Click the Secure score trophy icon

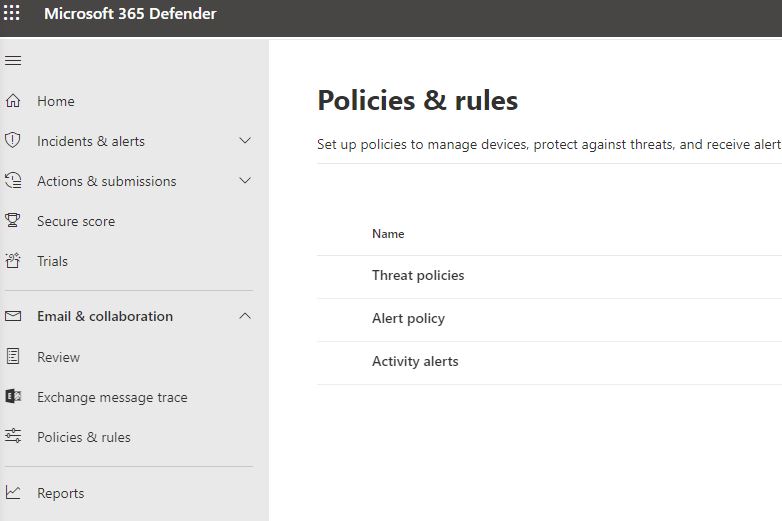(x=13, y=220)
